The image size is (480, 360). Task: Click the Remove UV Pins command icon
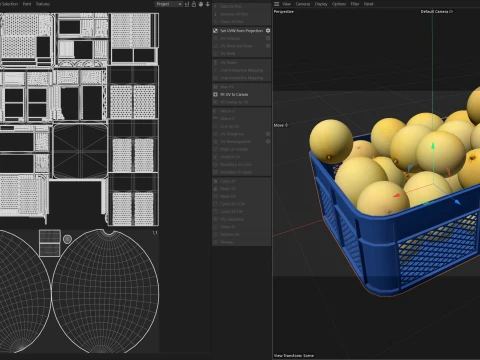tap(215, 14)
